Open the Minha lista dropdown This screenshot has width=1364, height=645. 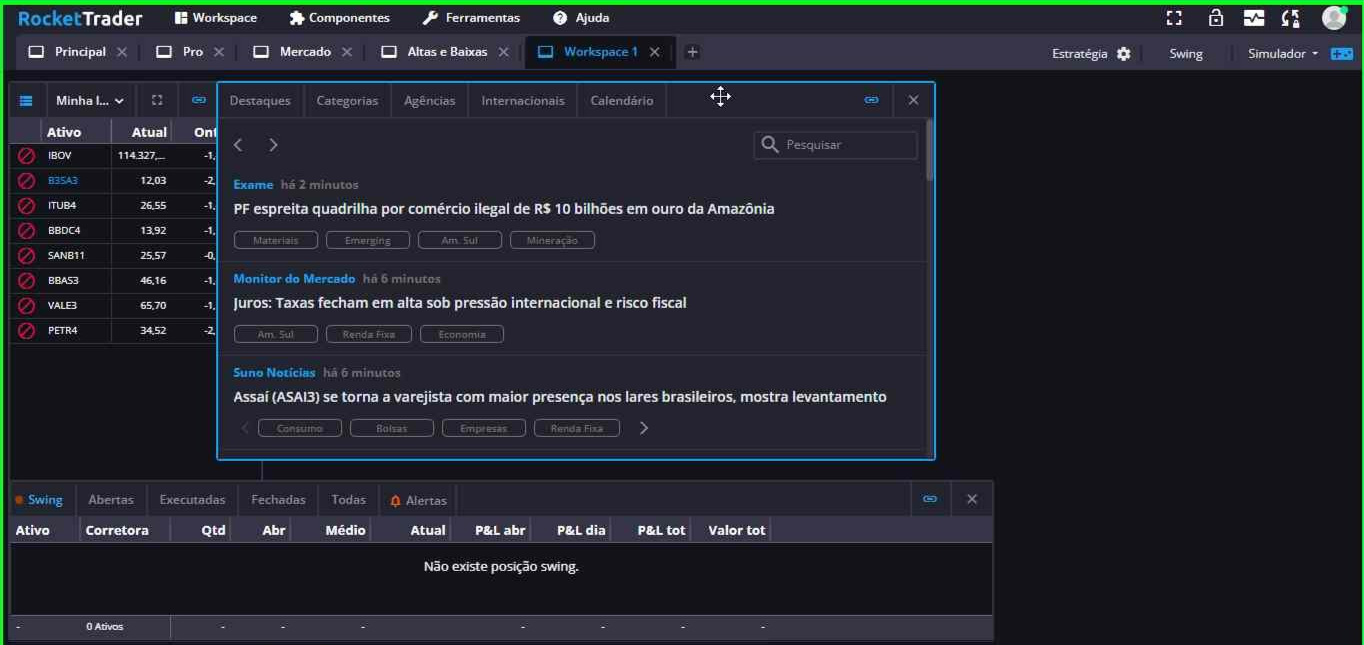click(90, 101)
